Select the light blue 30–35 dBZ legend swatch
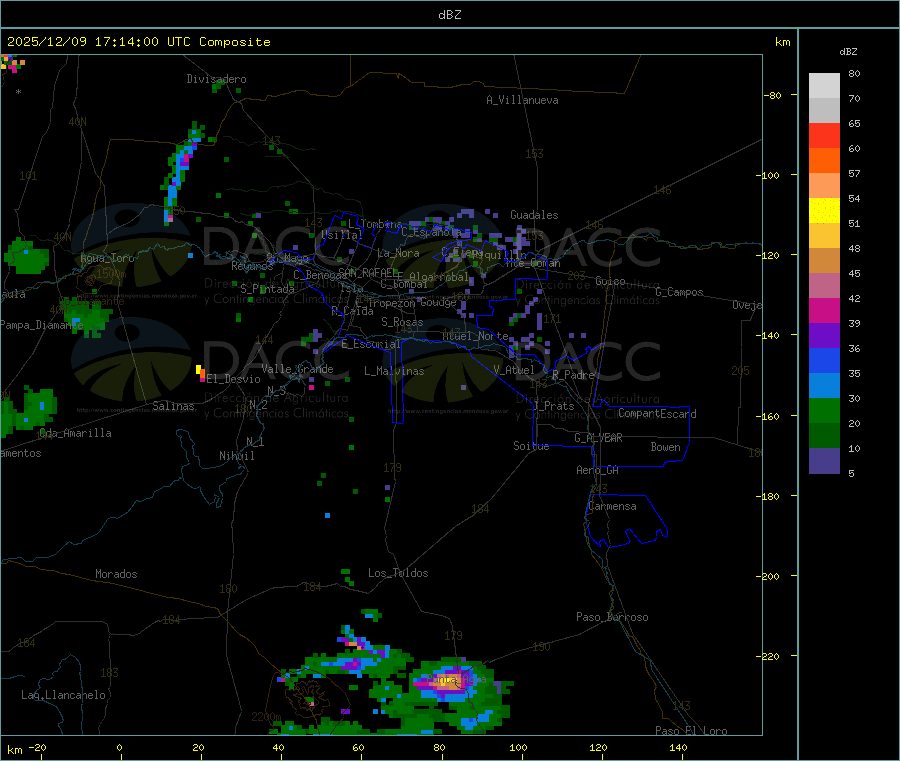The image size is (900, 761). 824,386
